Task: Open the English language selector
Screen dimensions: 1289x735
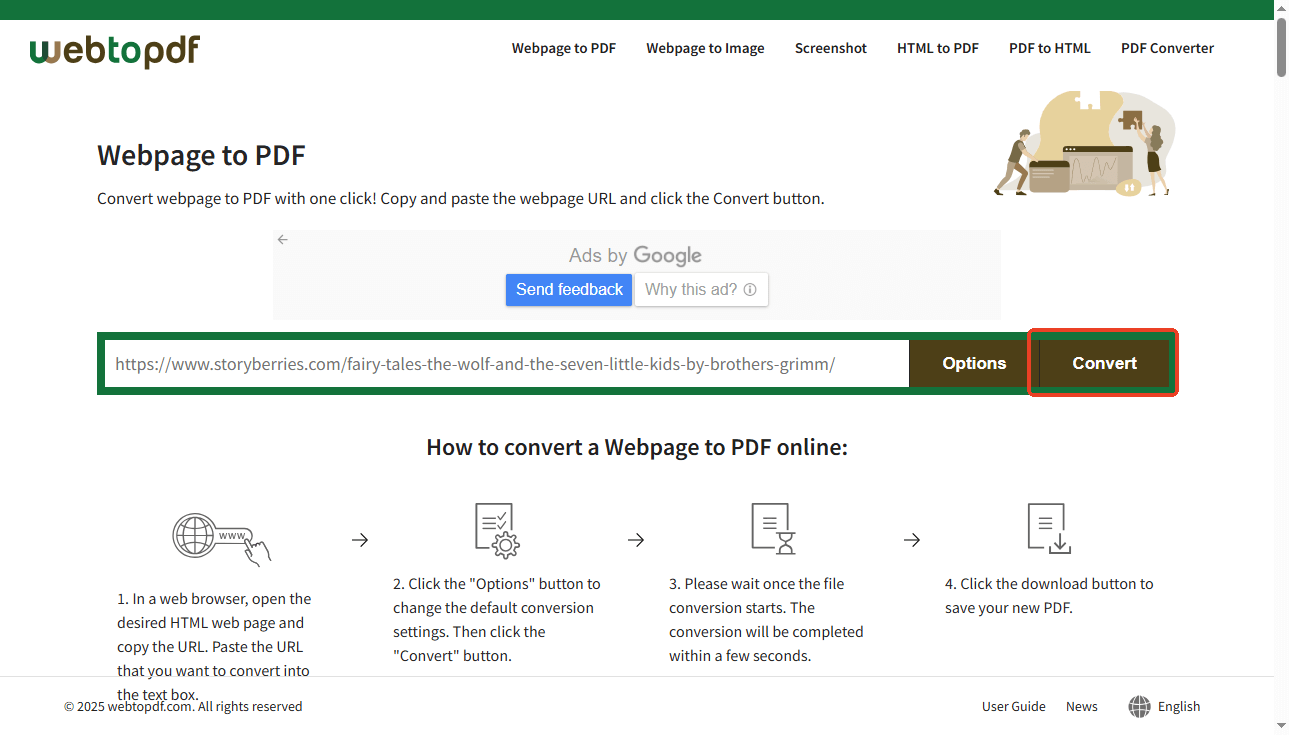Action: tap(1178, 706)
